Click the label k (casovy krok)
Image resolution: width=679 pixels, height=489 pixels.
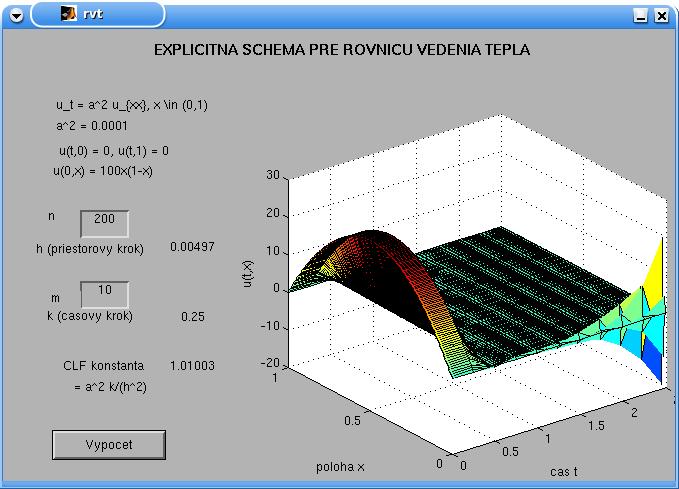tap(90, 316)
